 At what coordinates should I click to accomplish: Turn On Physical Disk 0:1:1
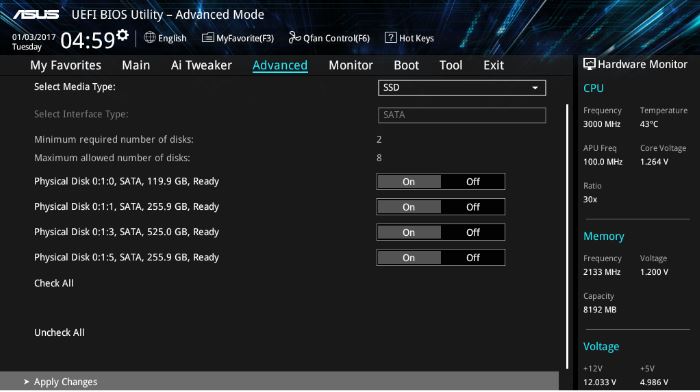tap(408, 207)
